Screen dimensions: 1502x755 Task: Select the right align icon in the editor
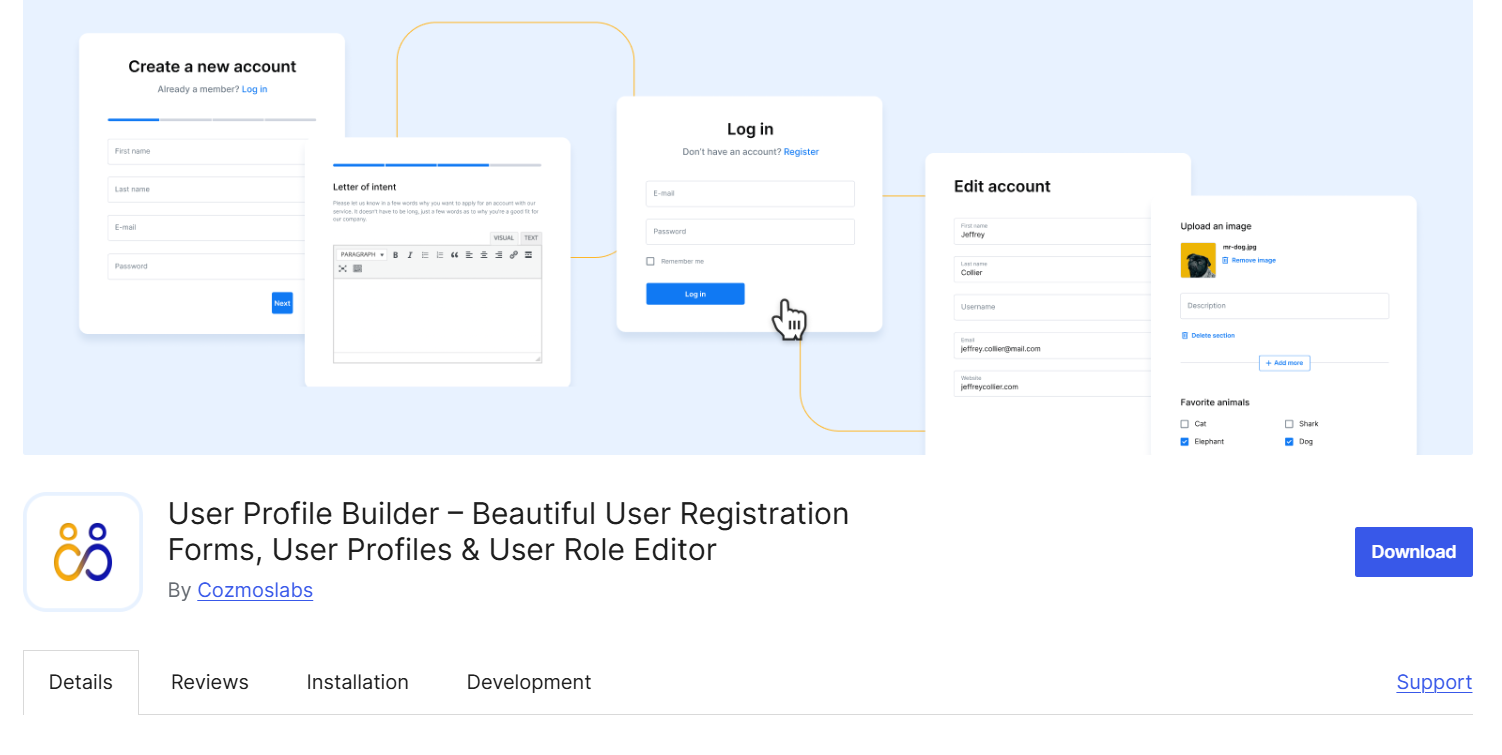pos(498,255)
